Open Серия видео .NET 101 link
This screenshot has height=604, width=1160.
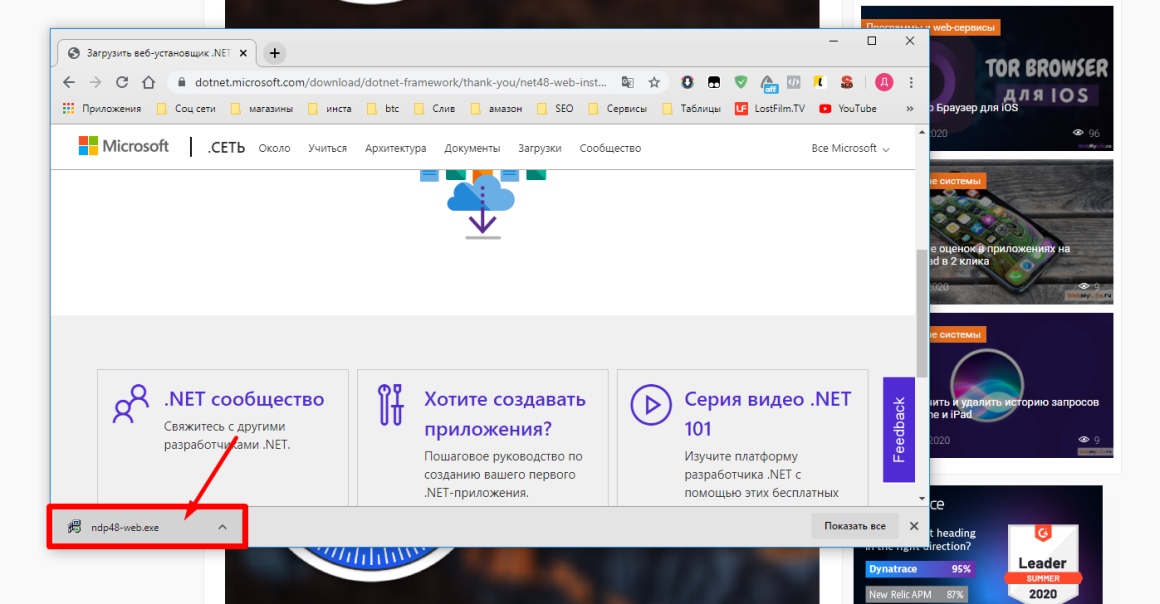pyautogui.click(x=768, y=414)
